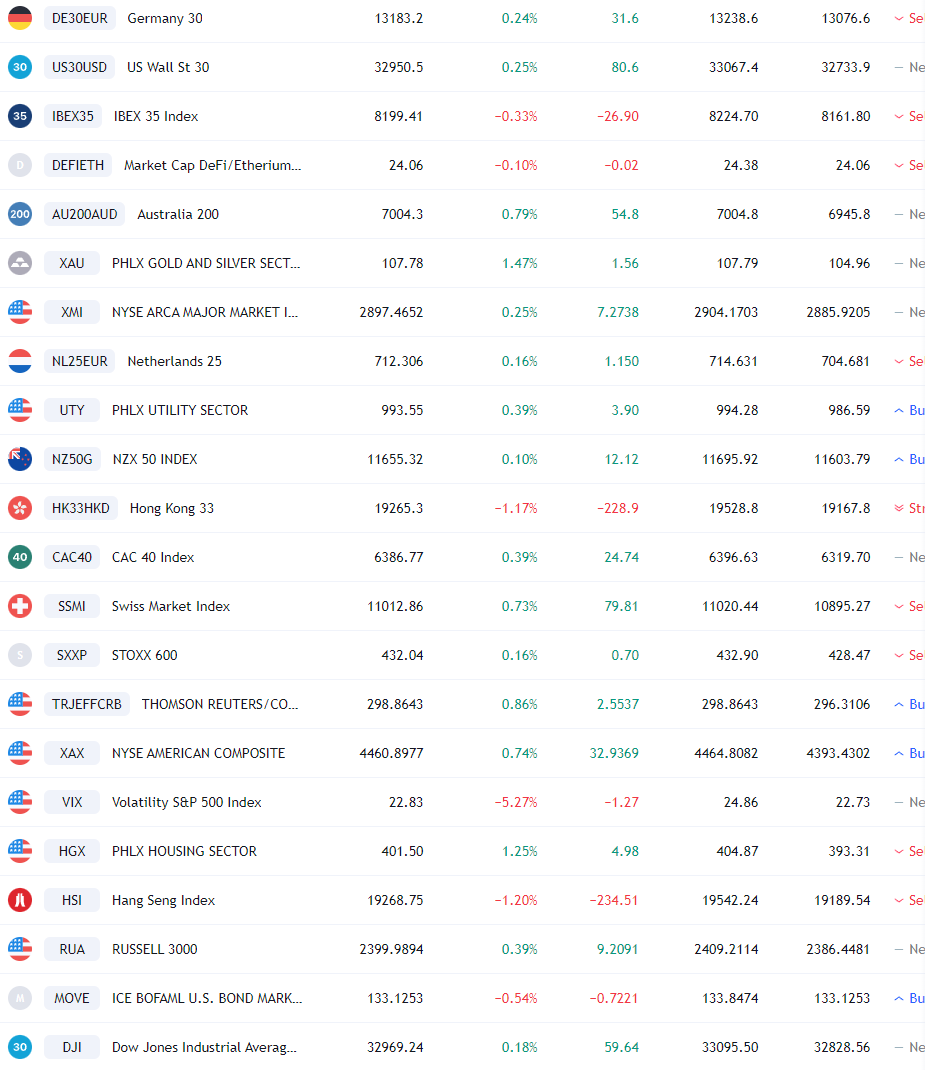Click the red Hang Seng HSI icon
Image resolution: width=925 pixels, height=1070 pixels.
pos(20,900)
